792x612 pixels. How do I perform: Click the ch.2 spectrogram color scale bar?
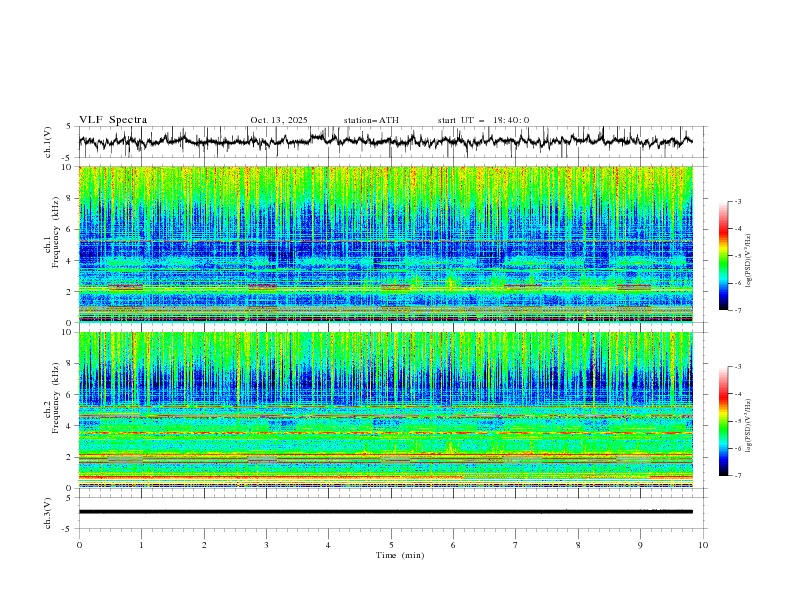coord(723,421)
